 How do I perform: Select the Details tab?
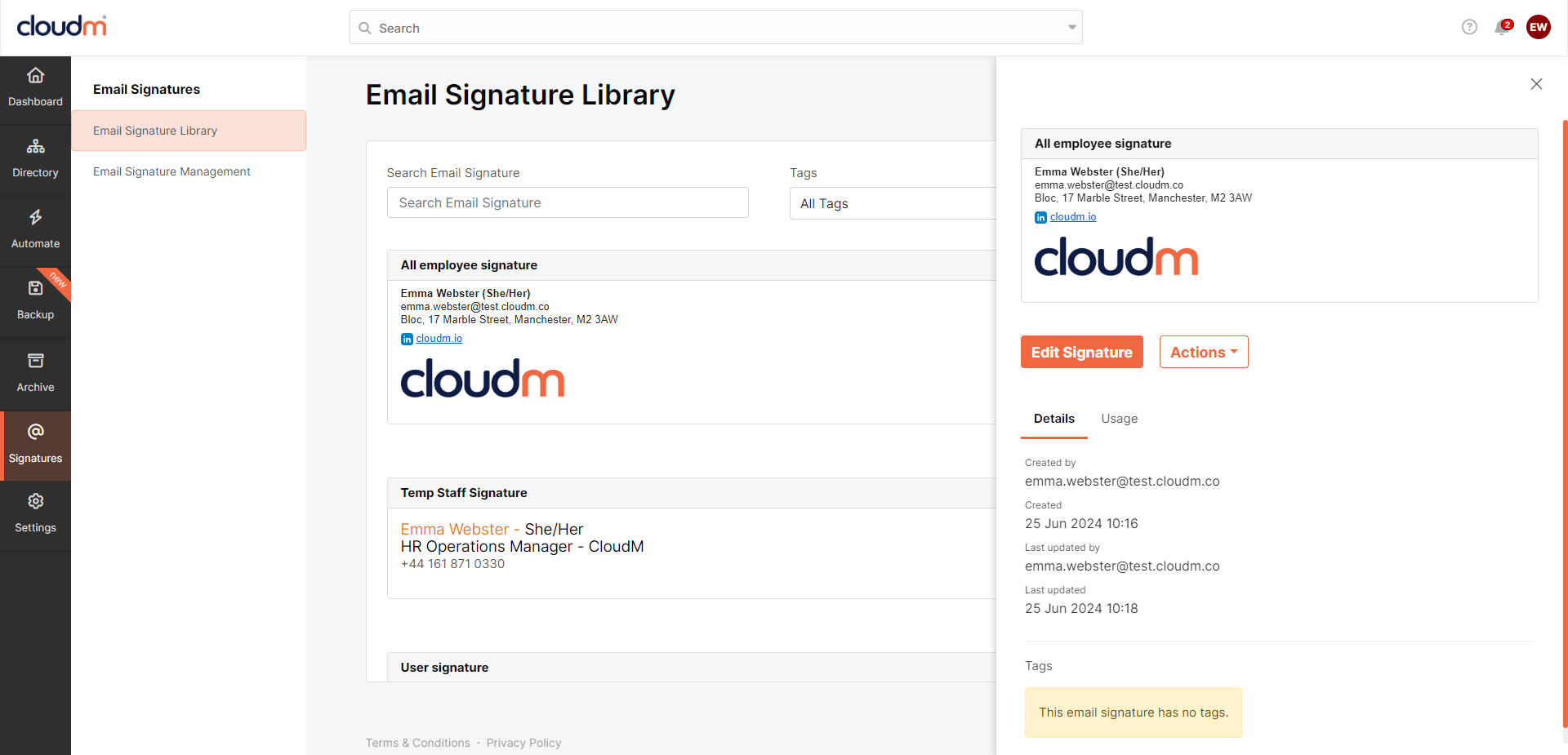tap(1053, 419)
